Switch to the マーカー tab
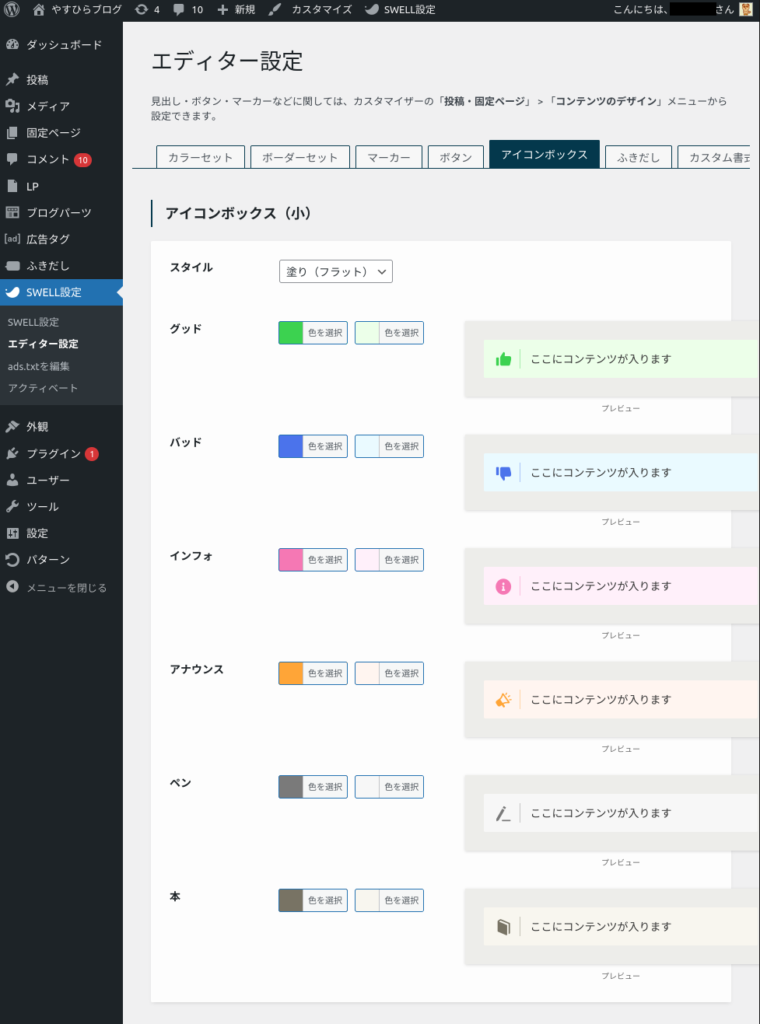This screenshot has height=1024, width=760. tap(388, 157)
